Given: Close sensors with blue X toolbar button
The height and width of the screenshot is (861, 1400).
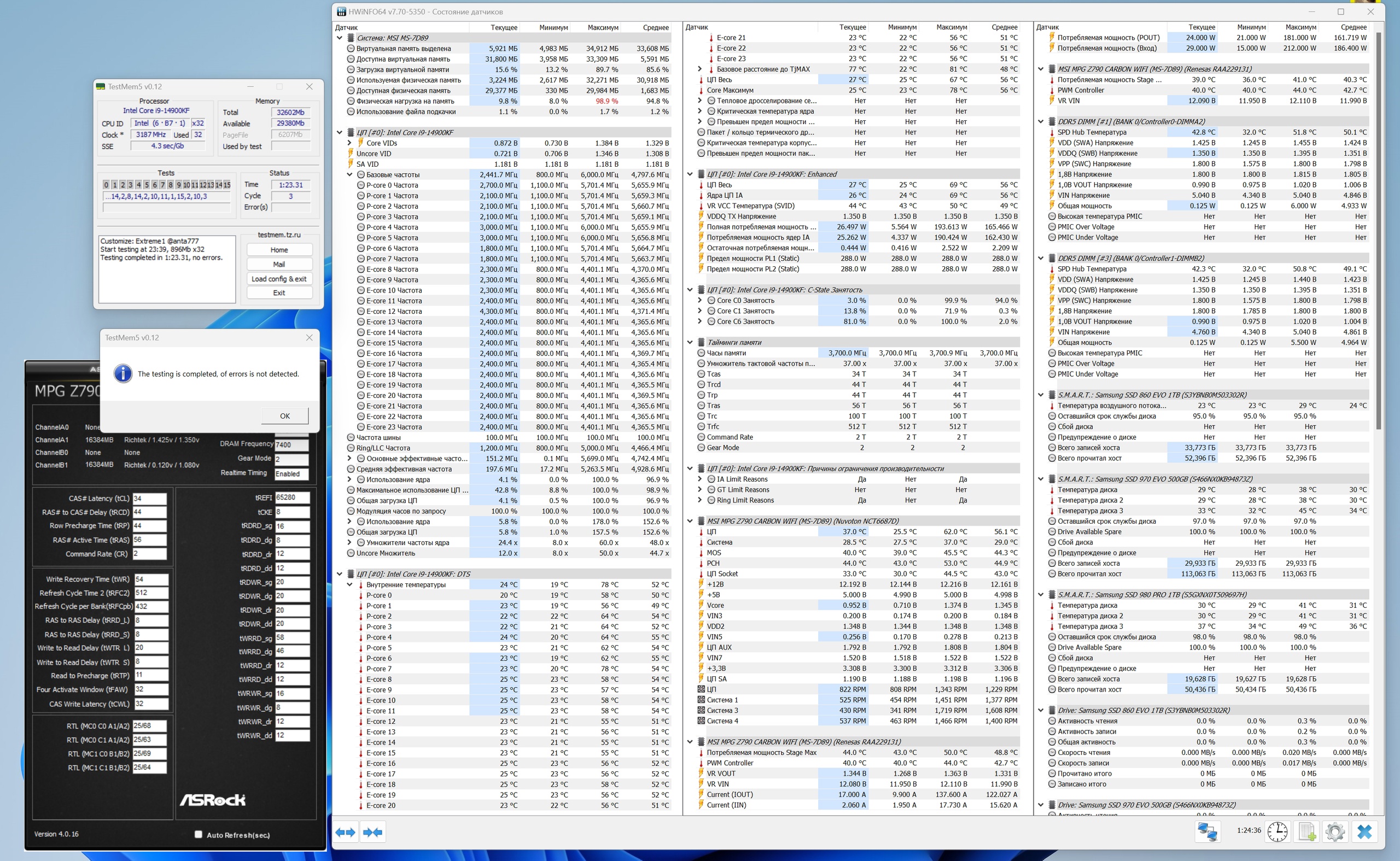Looking at the screenshot, I should coord(1364,831).
